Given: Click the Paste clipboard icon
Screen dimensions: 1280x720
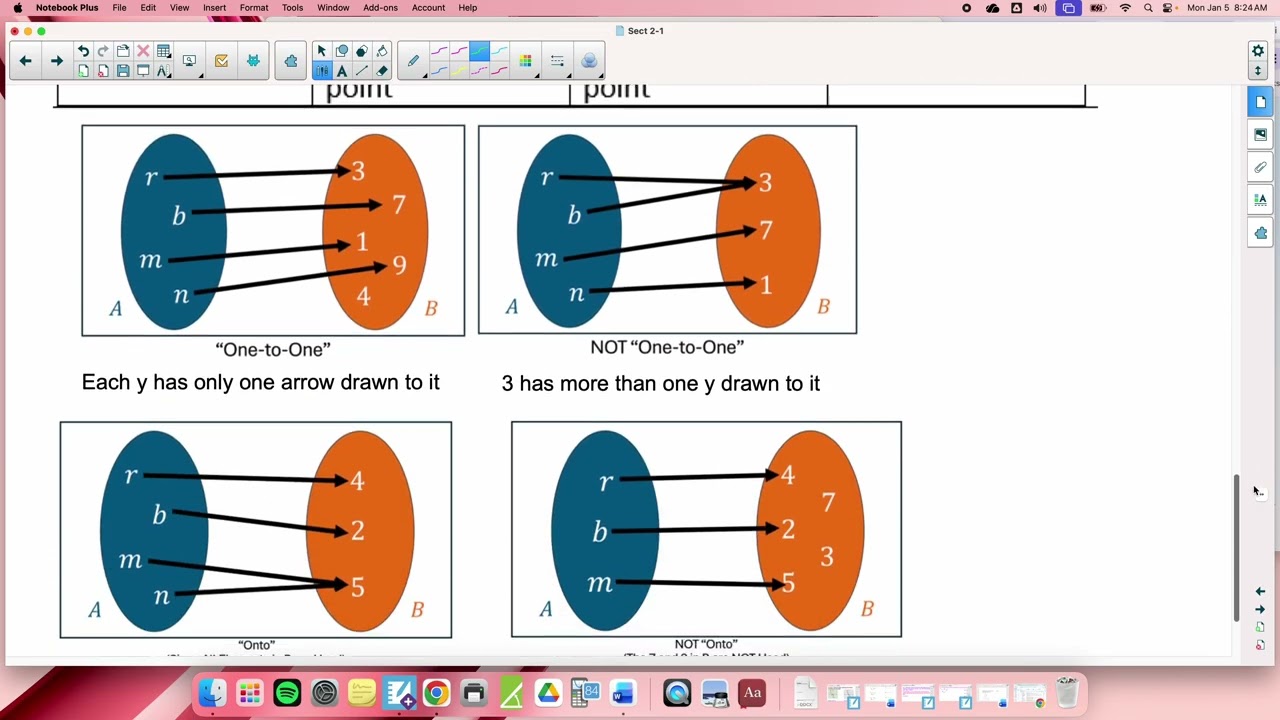Looking at the screenshot, I should pyautogui.click(x=123, y=51).
